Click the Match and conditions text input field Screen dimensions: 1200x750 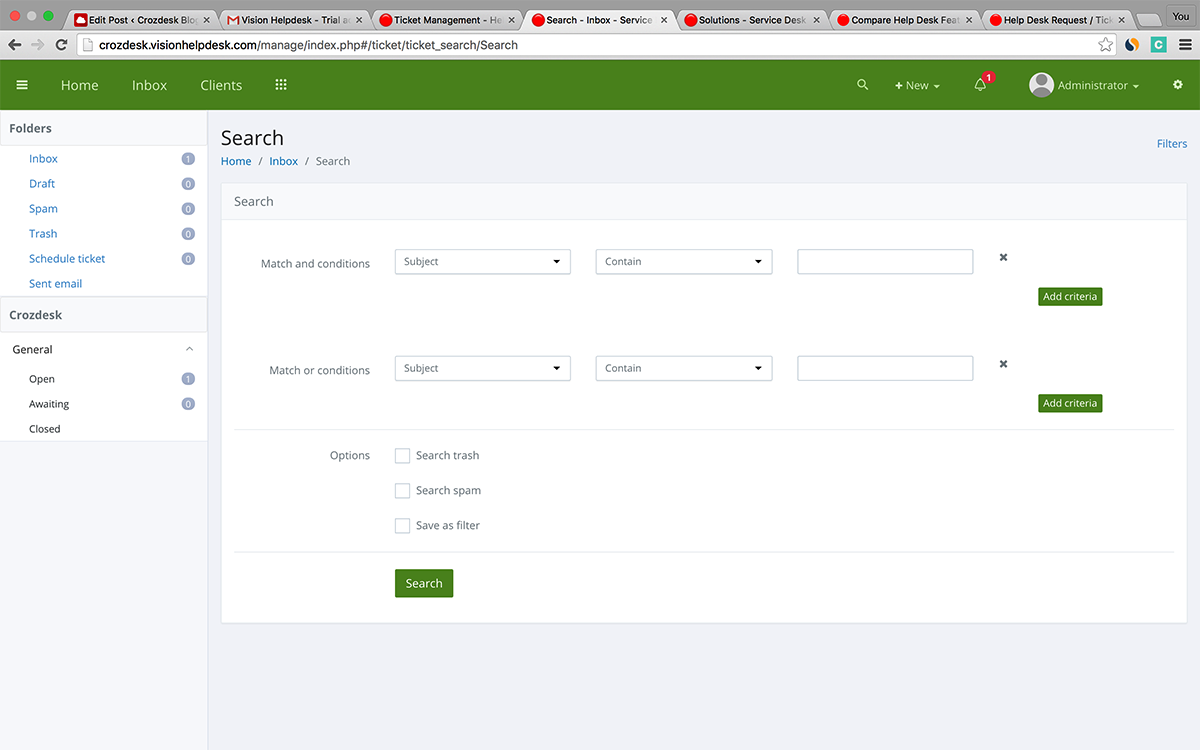click(884, 262)
